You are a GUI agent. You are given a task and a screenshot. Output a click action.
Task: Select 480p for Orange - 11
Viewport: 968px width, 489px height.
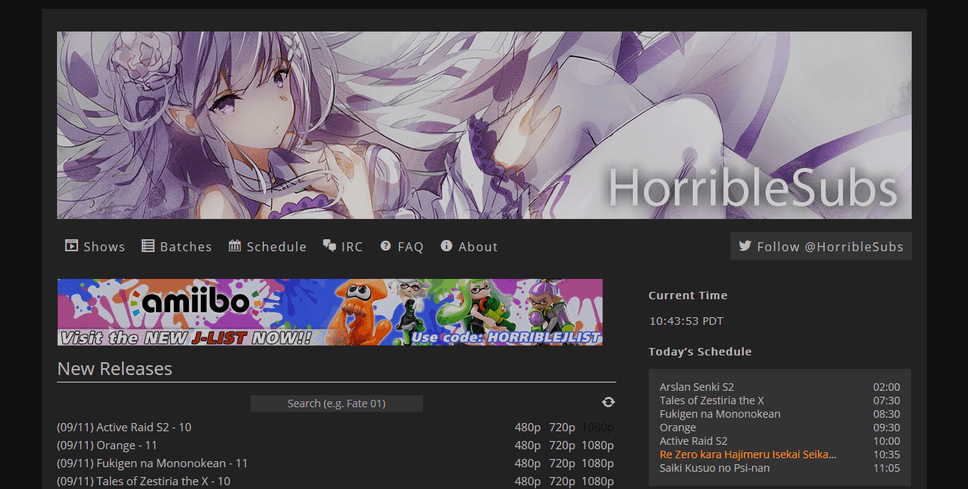(528, 445)
